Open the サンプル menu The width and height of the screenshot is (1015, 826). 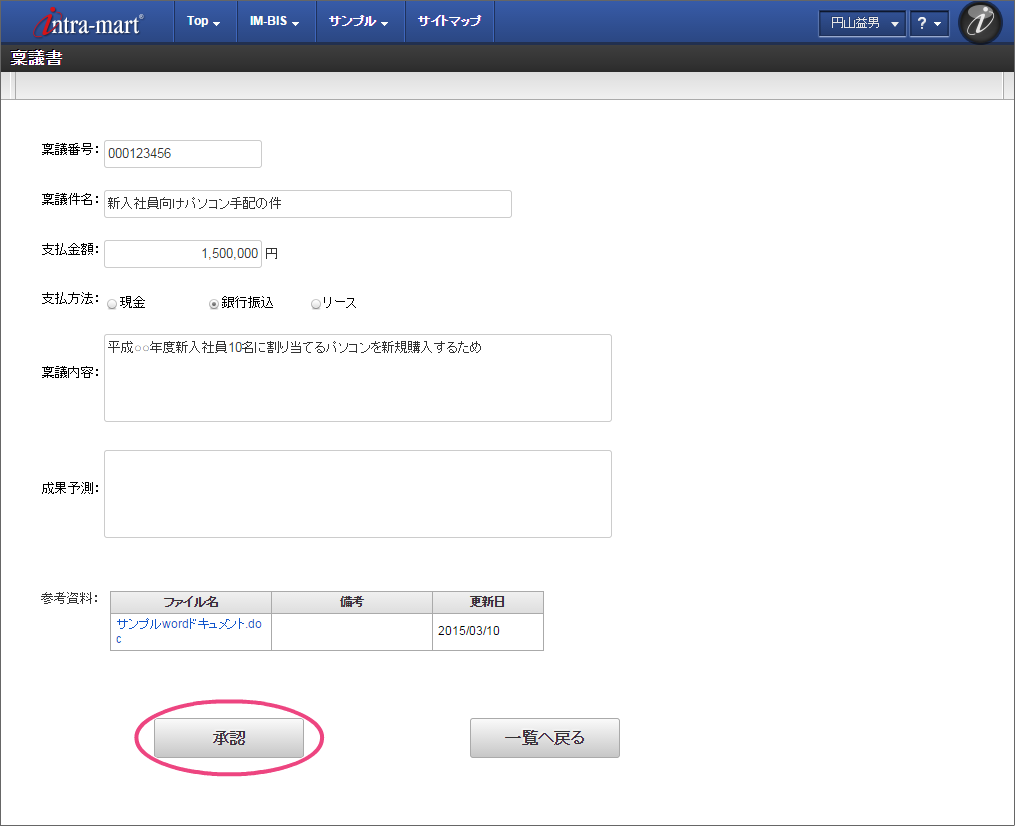click(359, 22)
